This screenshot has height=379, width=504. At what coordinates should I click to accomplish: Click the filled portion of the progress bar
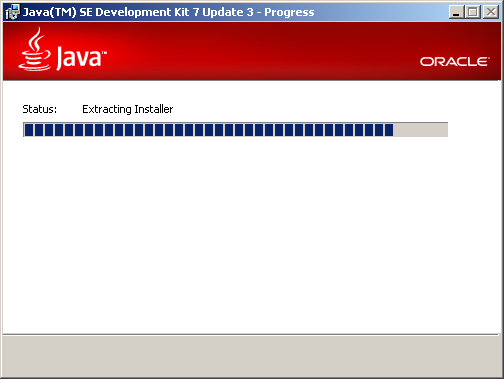pos(209,130)
